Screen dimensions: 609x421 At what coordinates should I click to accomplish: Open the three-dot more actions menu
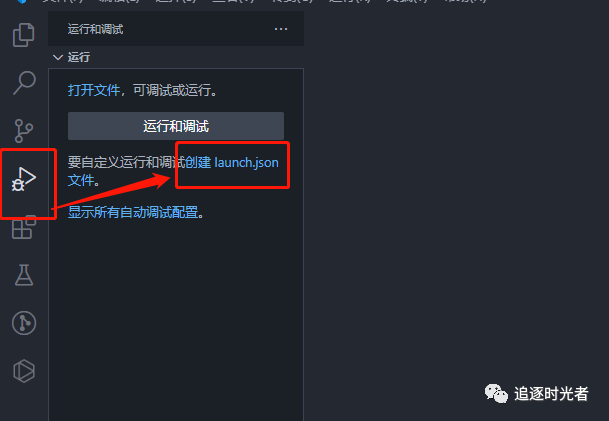point(281,29)
